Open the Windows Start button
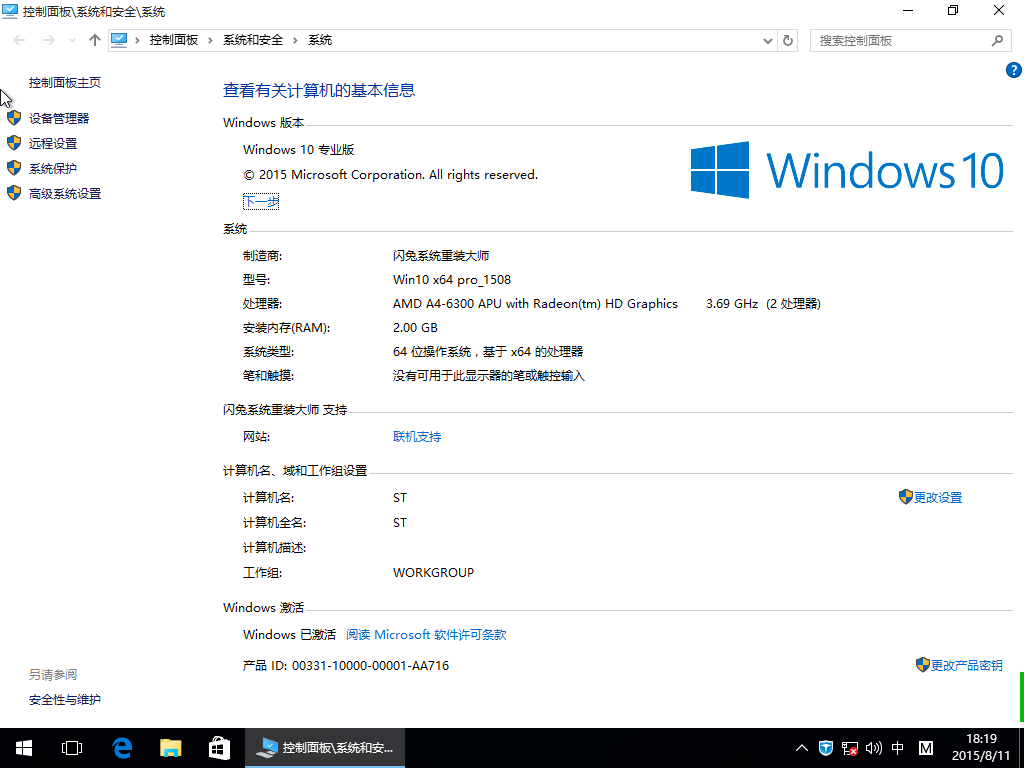Image resolution: width=1024 pixels, height=768 pixels. [24, 748]
